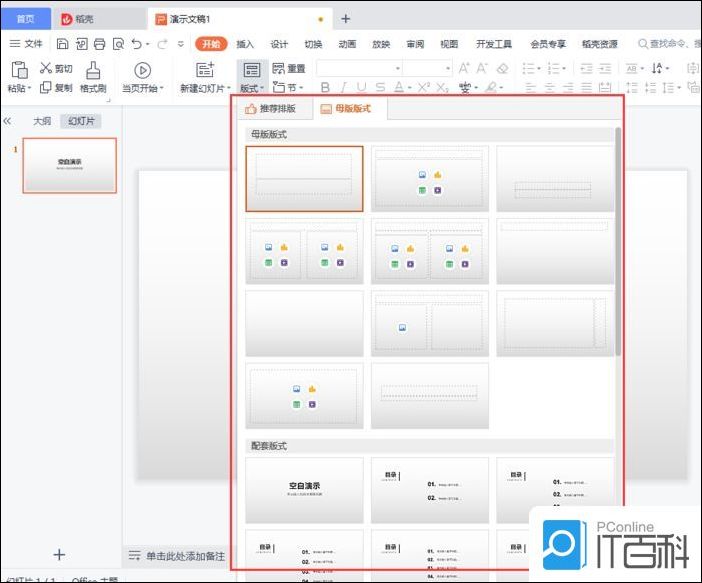Click the 重置 reset icon
Screen dimensions: 702x583
click(279, 68)
